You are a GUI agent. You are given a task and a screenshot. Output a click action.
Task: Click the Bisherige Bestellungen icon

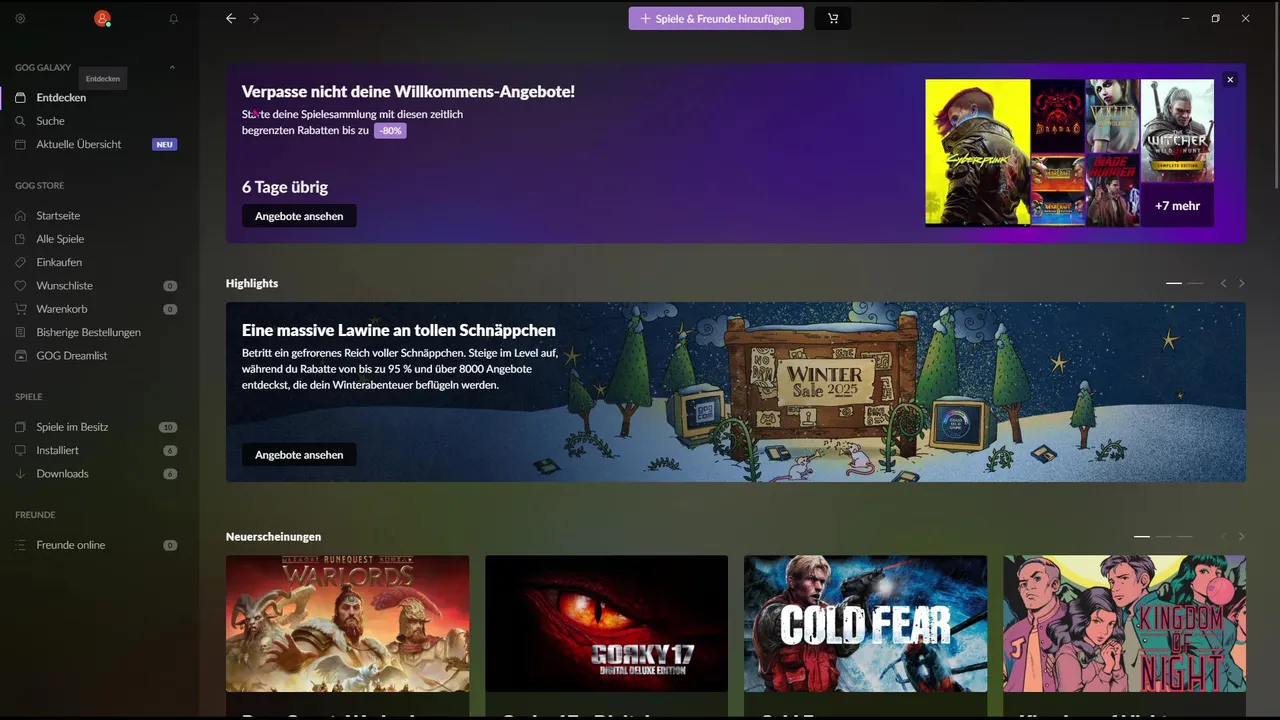20,332
